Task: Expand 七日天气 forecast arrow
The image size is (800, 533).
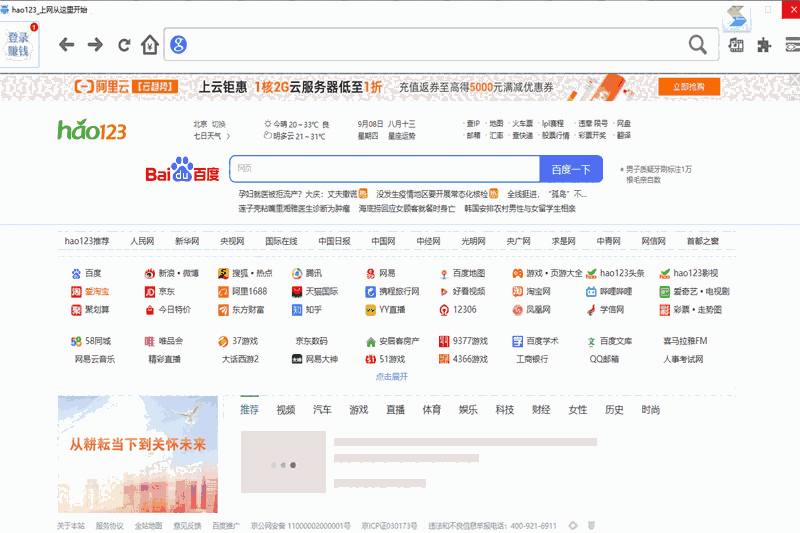Action: [x=228, y=136]
